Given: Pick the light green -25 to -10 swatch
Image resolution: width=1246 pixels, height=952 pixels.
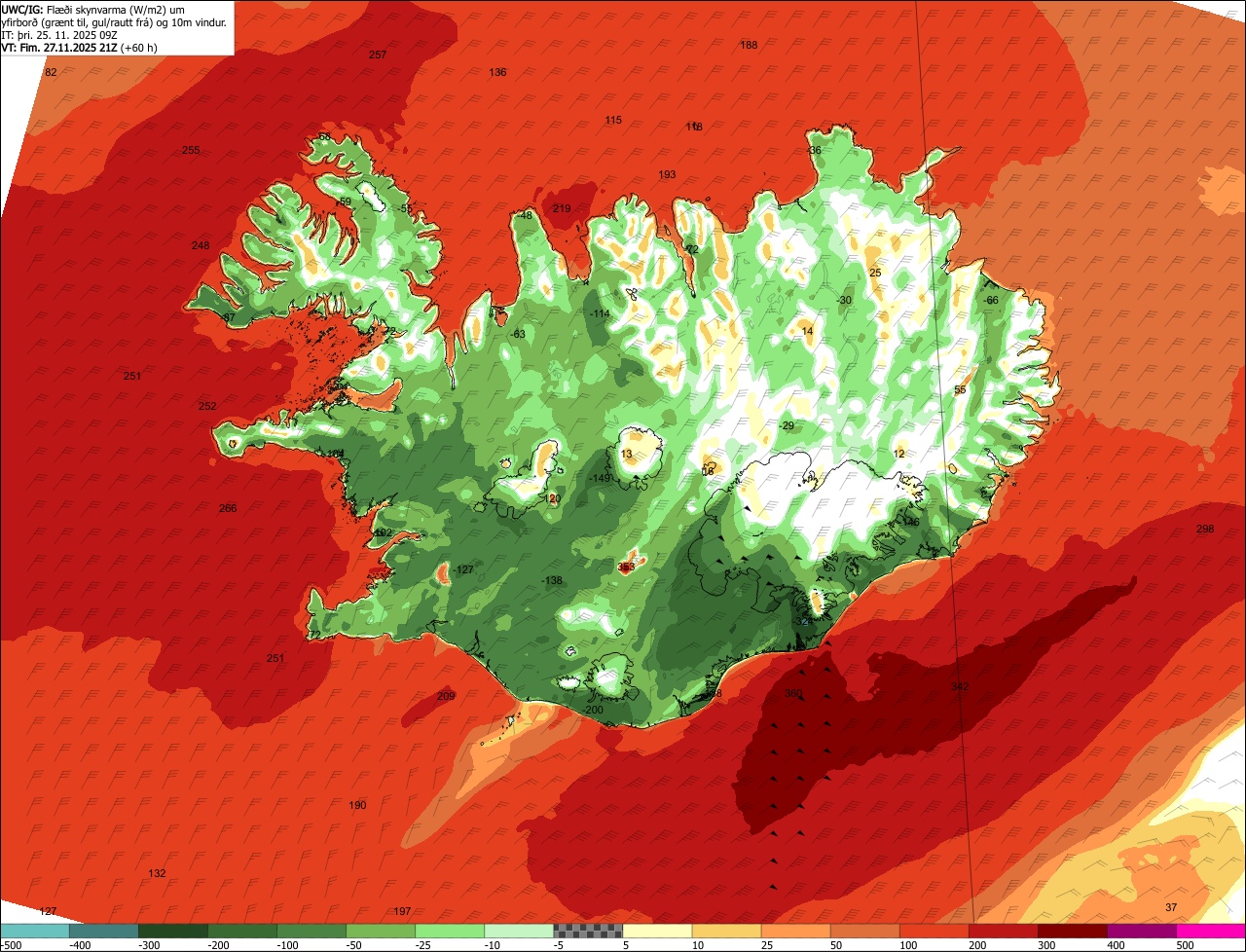Looking at the screenshot, I should point(450,931).
